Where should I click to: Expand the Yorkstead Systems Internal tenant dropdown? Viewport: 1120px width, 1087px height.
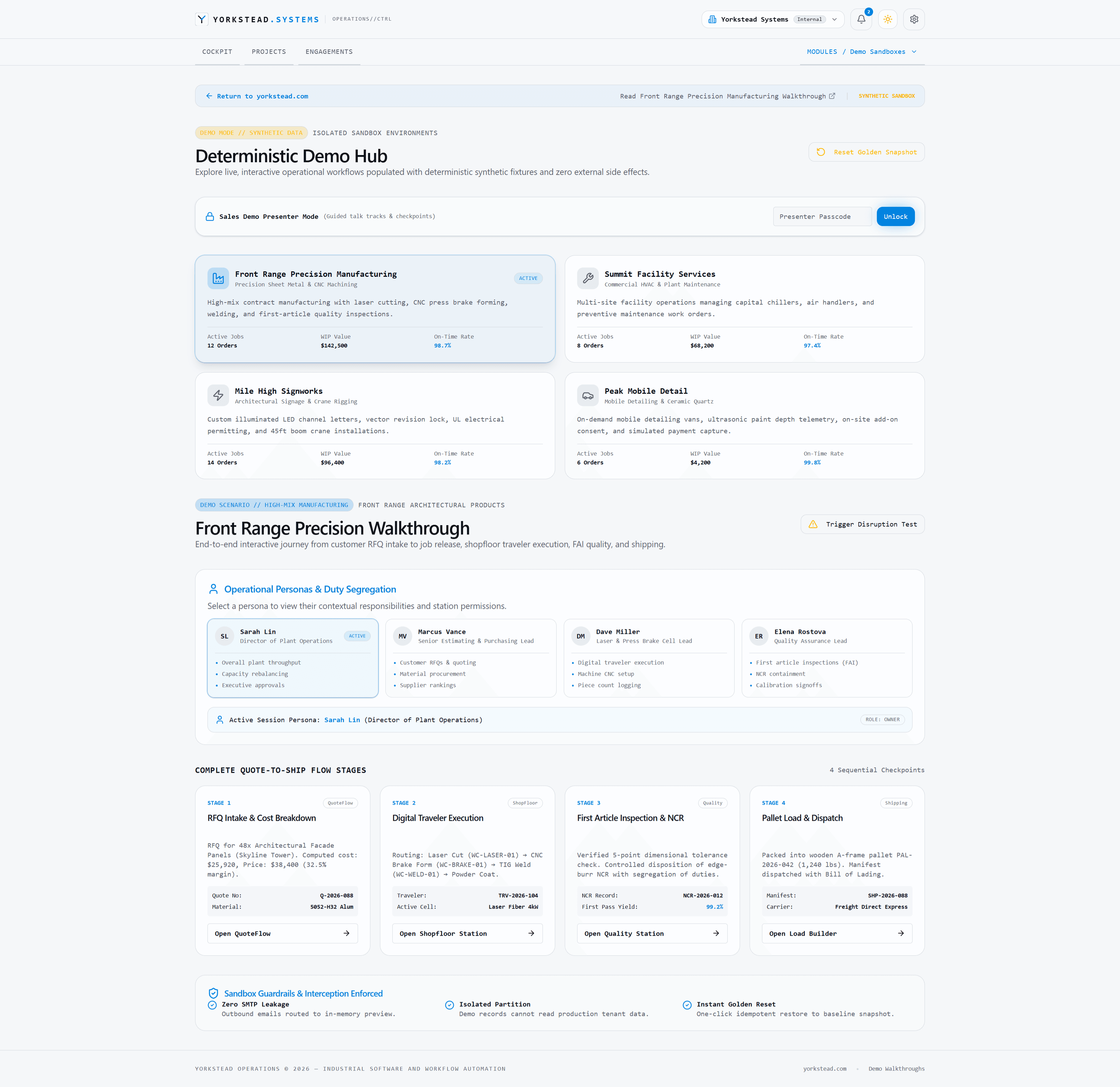773,20
